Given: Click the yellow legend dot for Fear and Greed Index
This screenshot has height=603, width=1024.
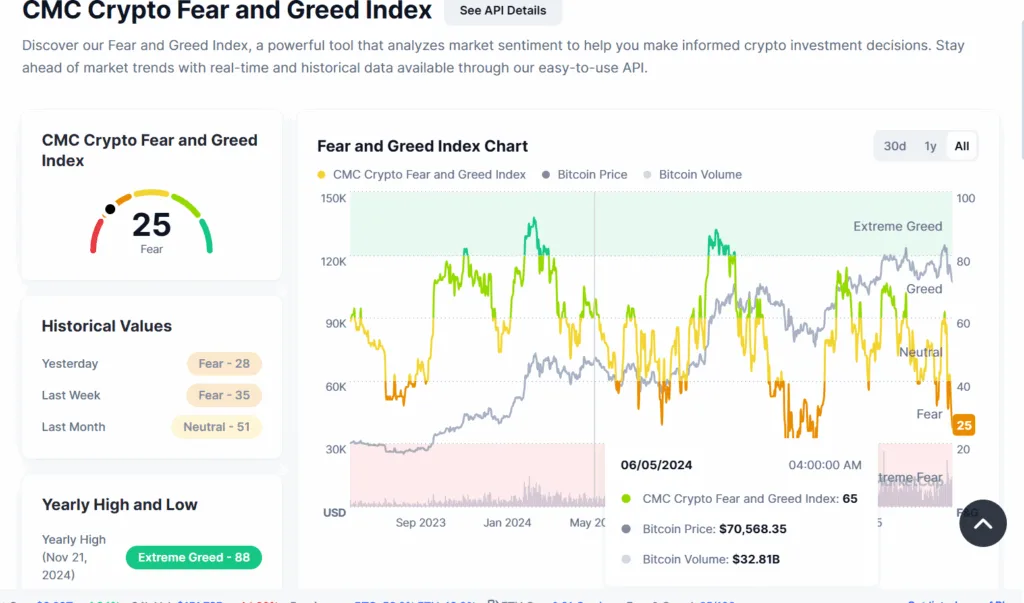Looking at the screenshot, I should pos(319,174).
